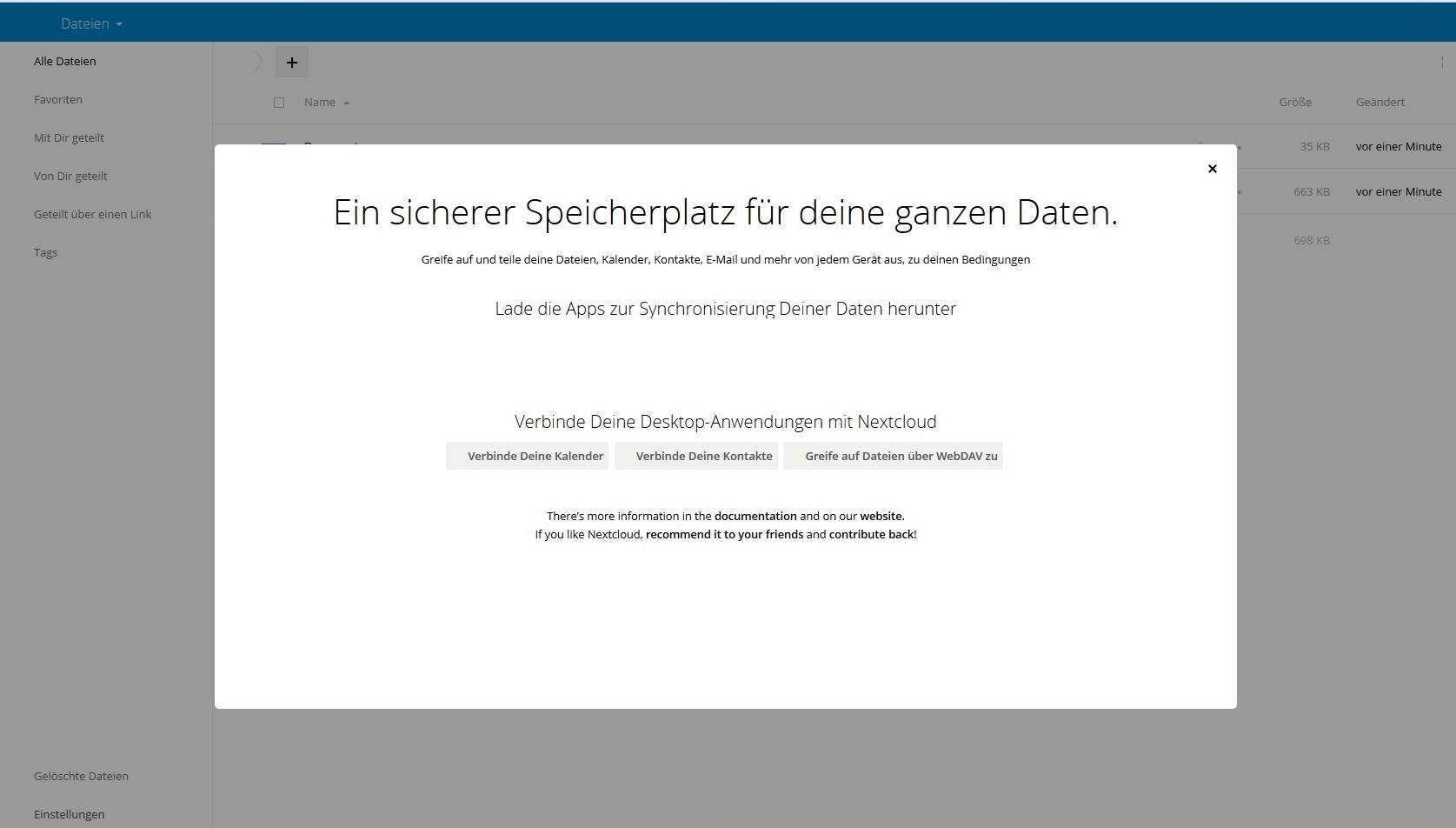The width and height of the screenshot is (1456, 828).
Task: Open Geteilt über einen Link section
Action: (92, 214)
